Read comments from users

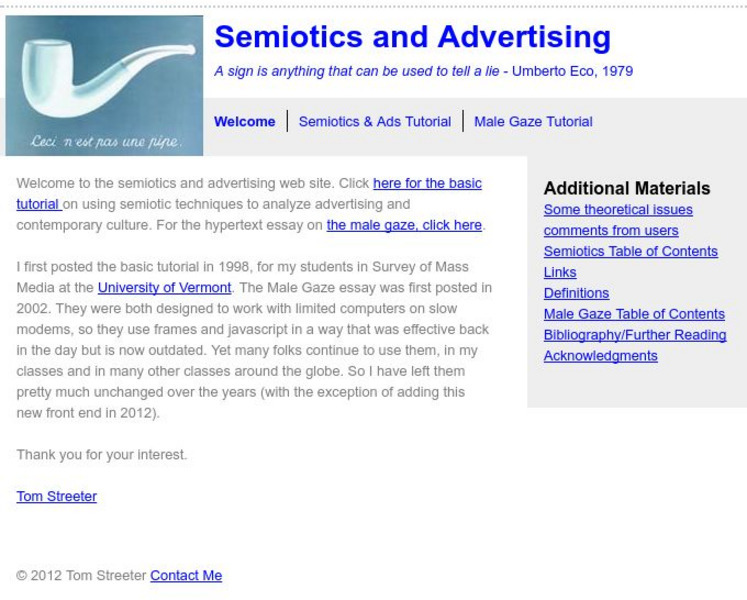(x=611, y=231)
